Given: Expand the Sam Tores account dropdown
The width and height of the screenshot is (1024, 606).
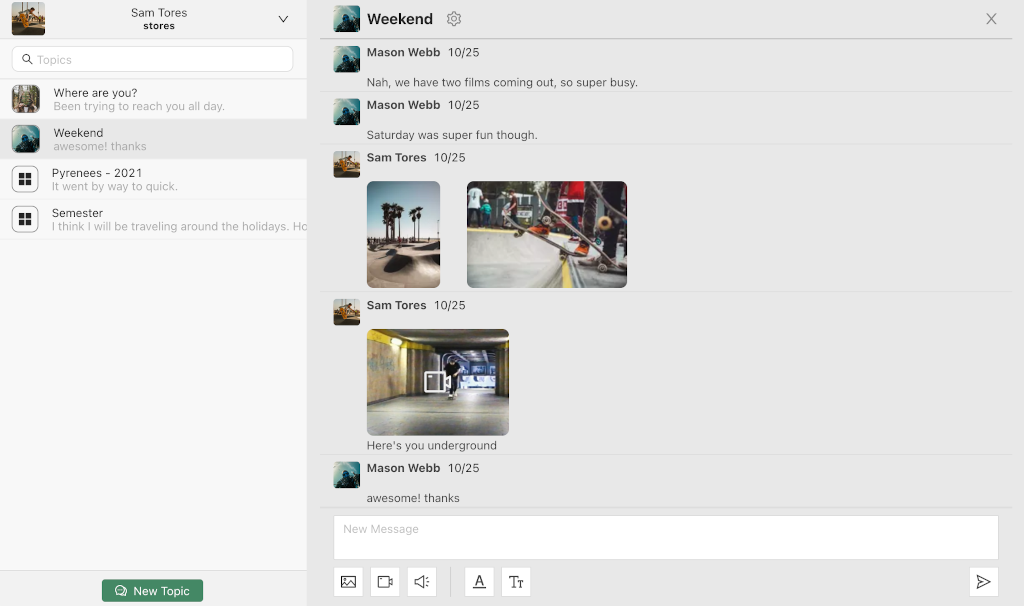Looking at the screenshot, I should point(283,19).
